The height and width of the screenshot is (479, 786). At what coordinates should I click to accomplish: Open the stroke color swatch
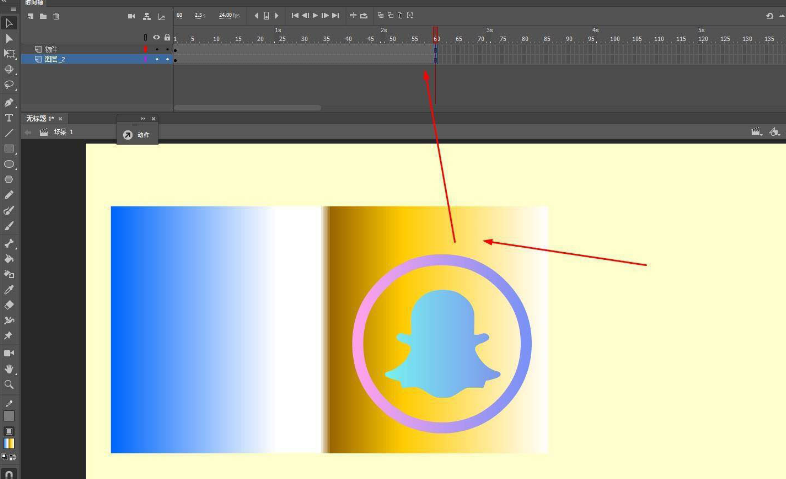click(9, 416)
